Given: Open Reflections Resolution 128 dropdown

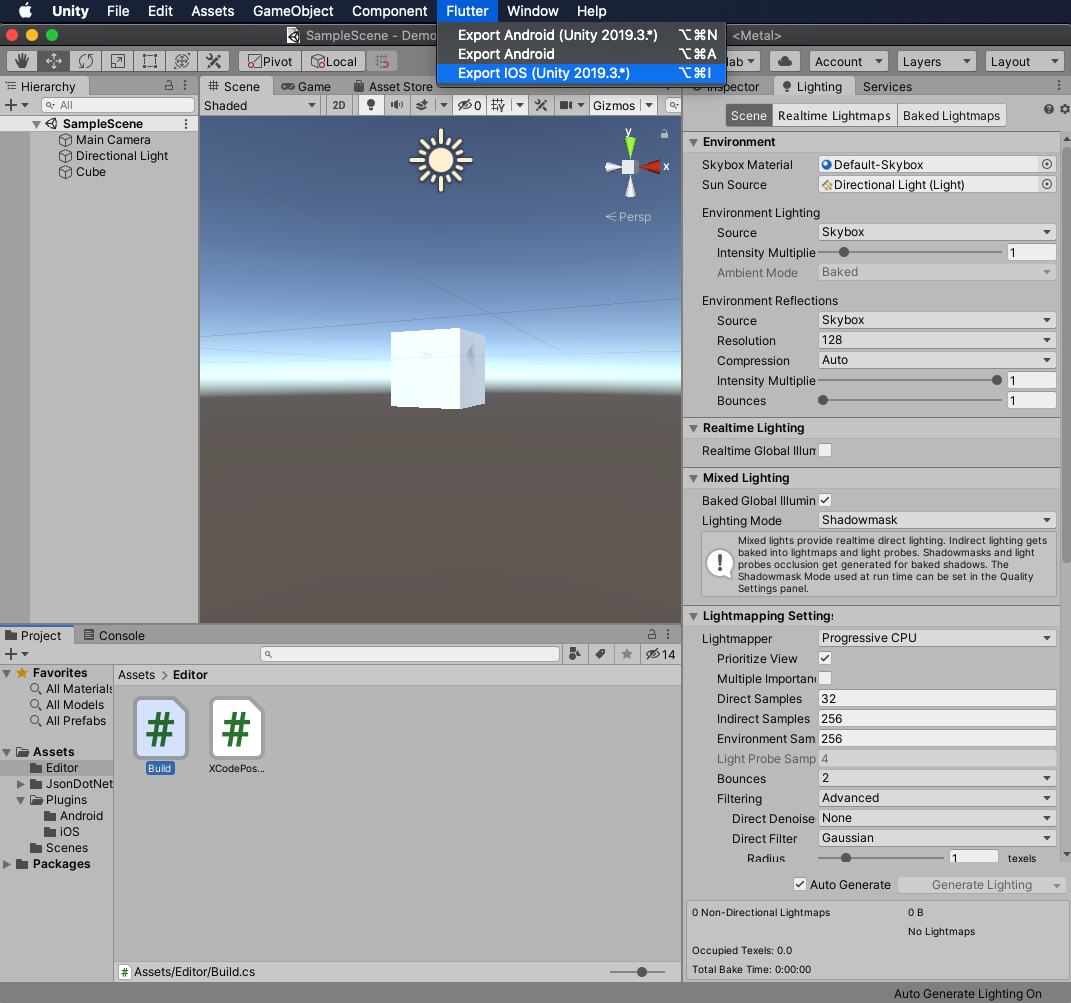Looking at the screenshot, I should (x=937, y=340).
